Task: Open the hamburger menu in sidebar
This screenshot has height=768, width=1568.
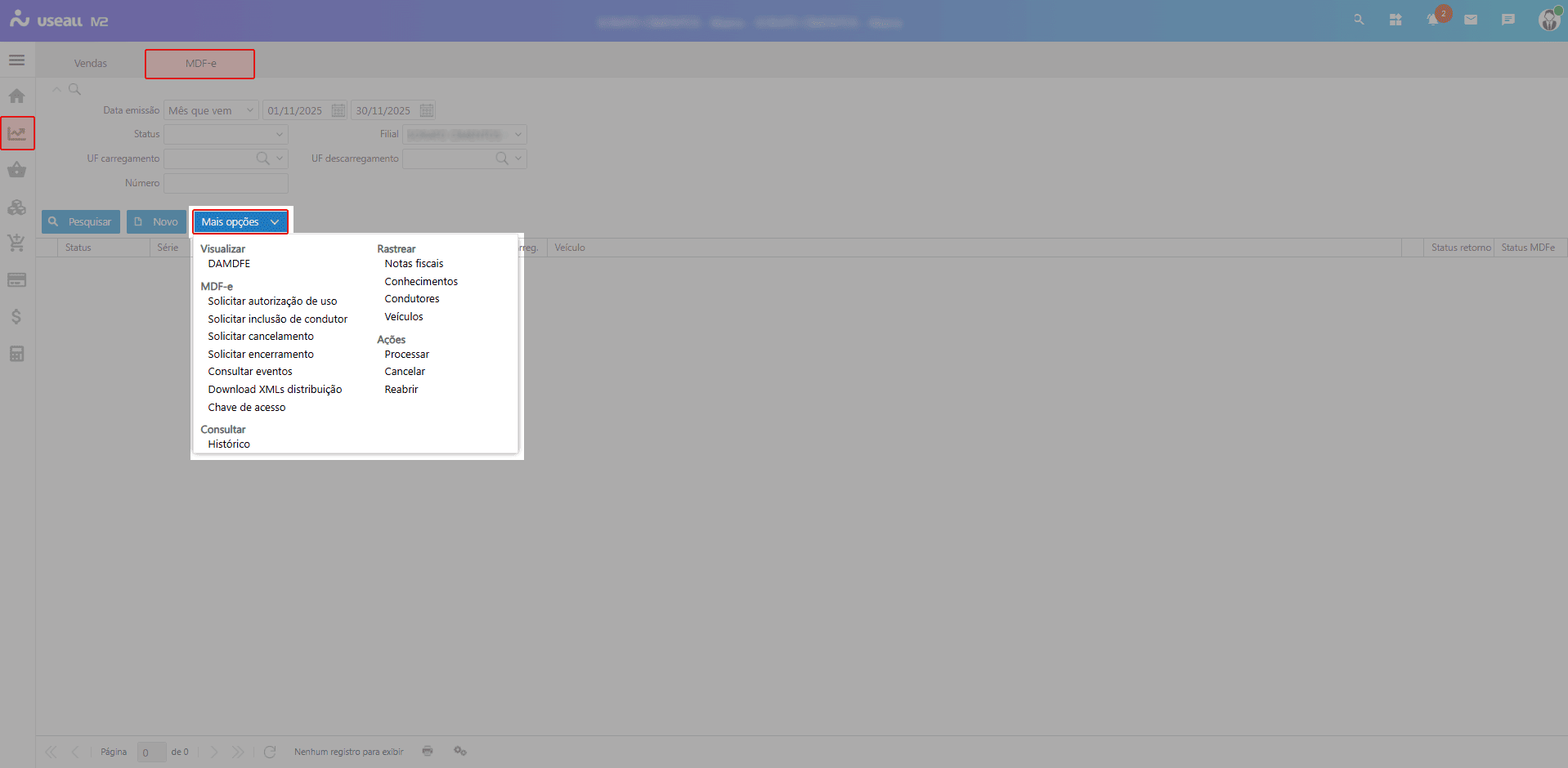Action: (x=16, y=60)
